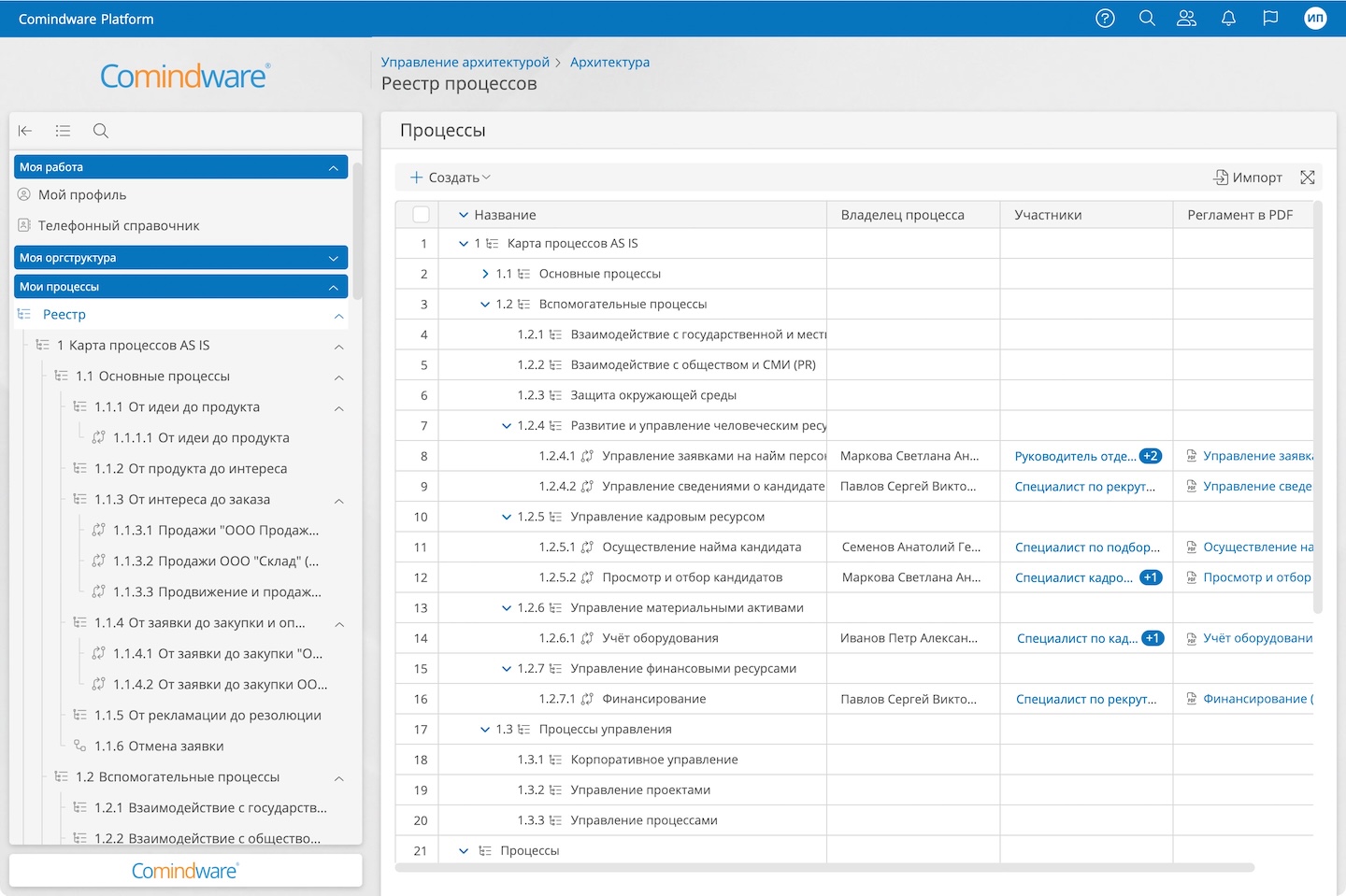Viewport: 1346px width, 896px height.
Task: Open the user avatar profile menu
Action: coord(1315,19)
